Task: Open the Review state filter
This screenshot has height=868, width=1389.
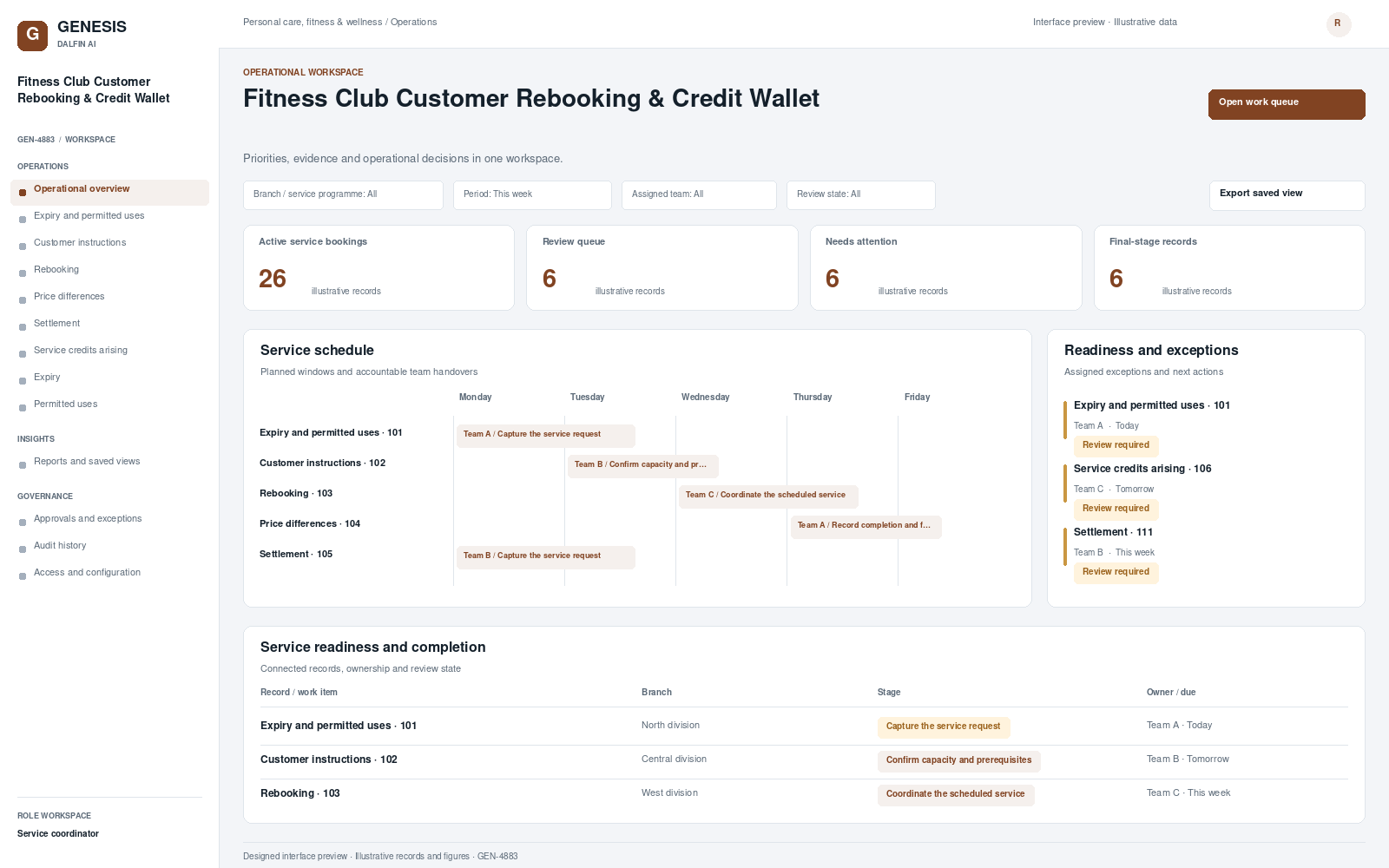Action: click(x=861, y=194)
